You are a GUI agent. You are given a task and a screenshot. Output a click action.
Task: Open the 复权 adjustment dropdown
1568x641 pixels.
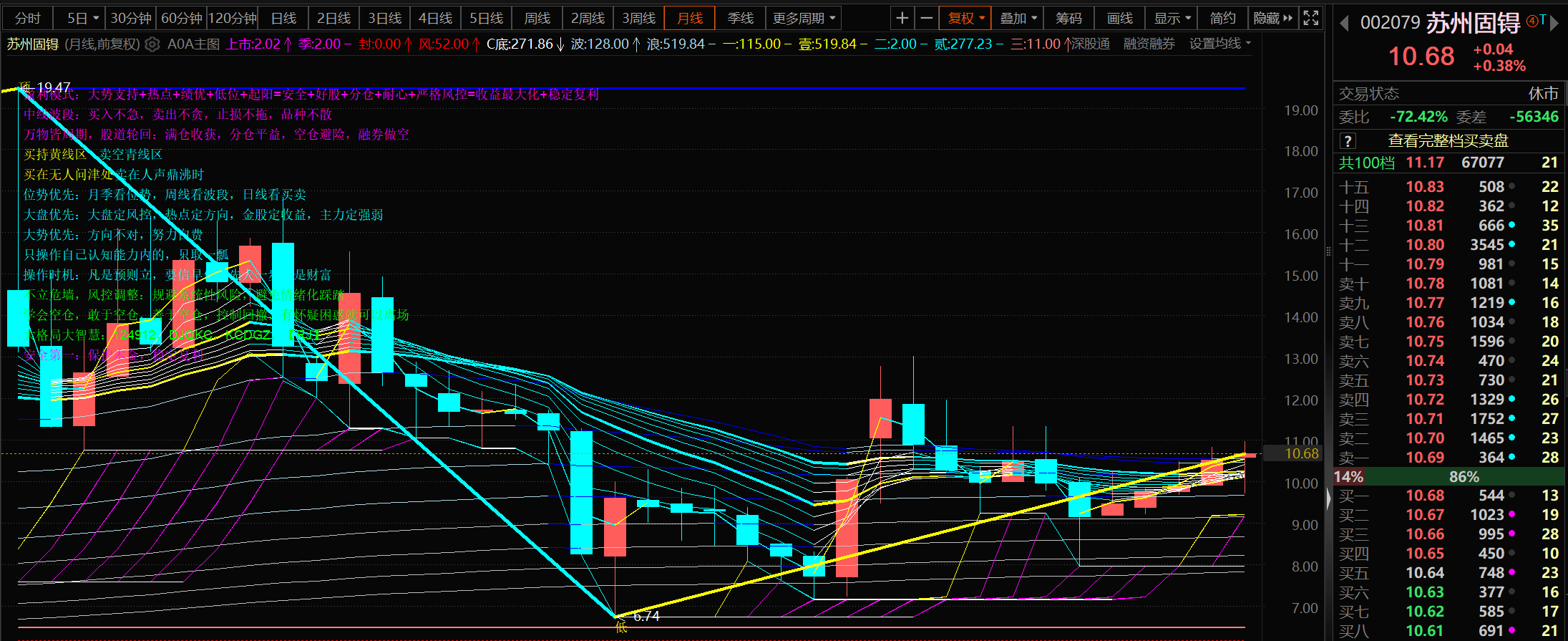965,18
